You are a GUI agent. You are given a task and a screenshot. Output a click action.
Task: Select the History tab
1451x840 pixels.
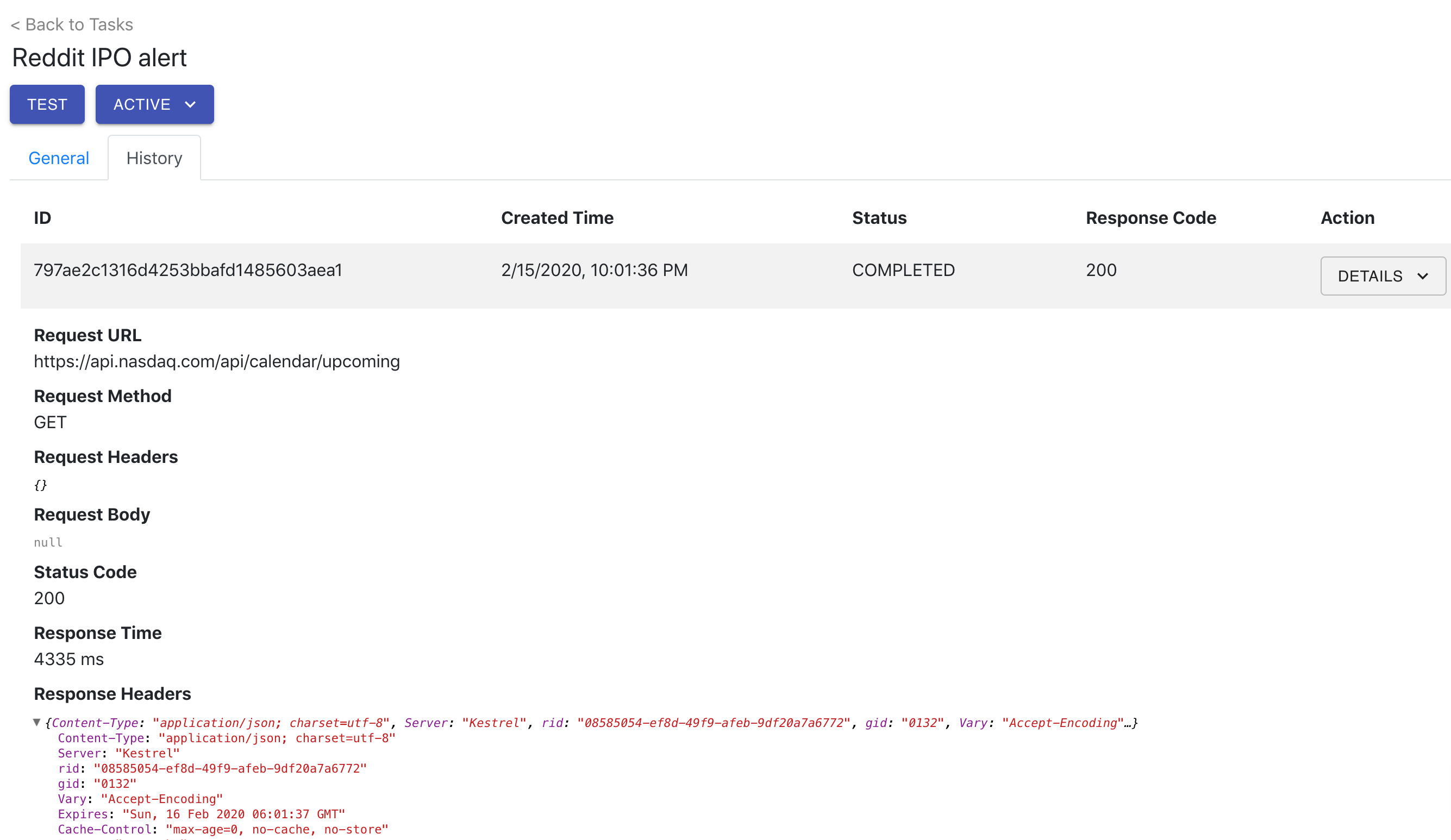coord(154,158)
